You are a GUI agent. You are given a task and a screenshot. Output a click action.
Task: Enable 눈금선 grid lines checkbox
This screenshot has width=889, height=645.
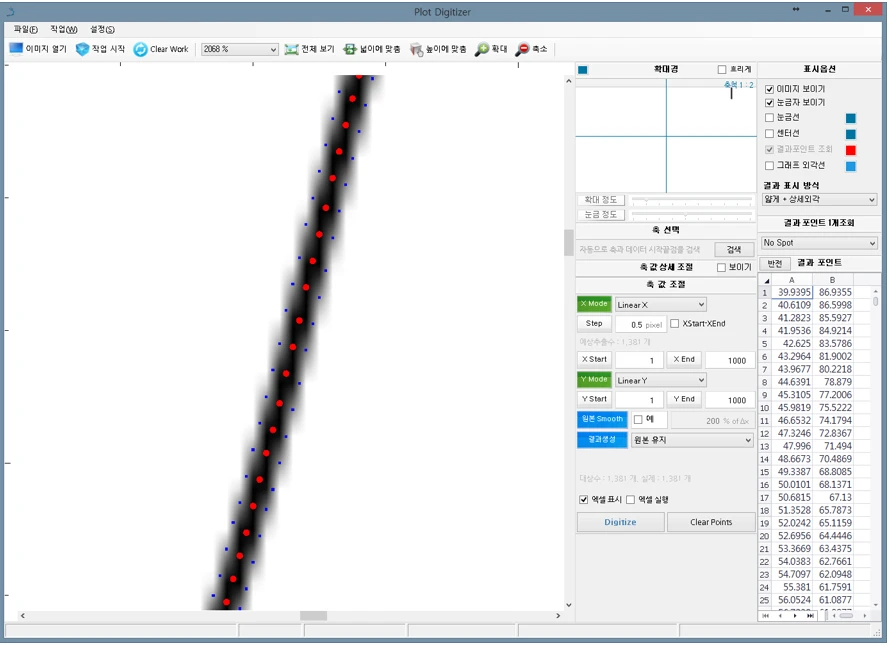click(x=769, y=117)
